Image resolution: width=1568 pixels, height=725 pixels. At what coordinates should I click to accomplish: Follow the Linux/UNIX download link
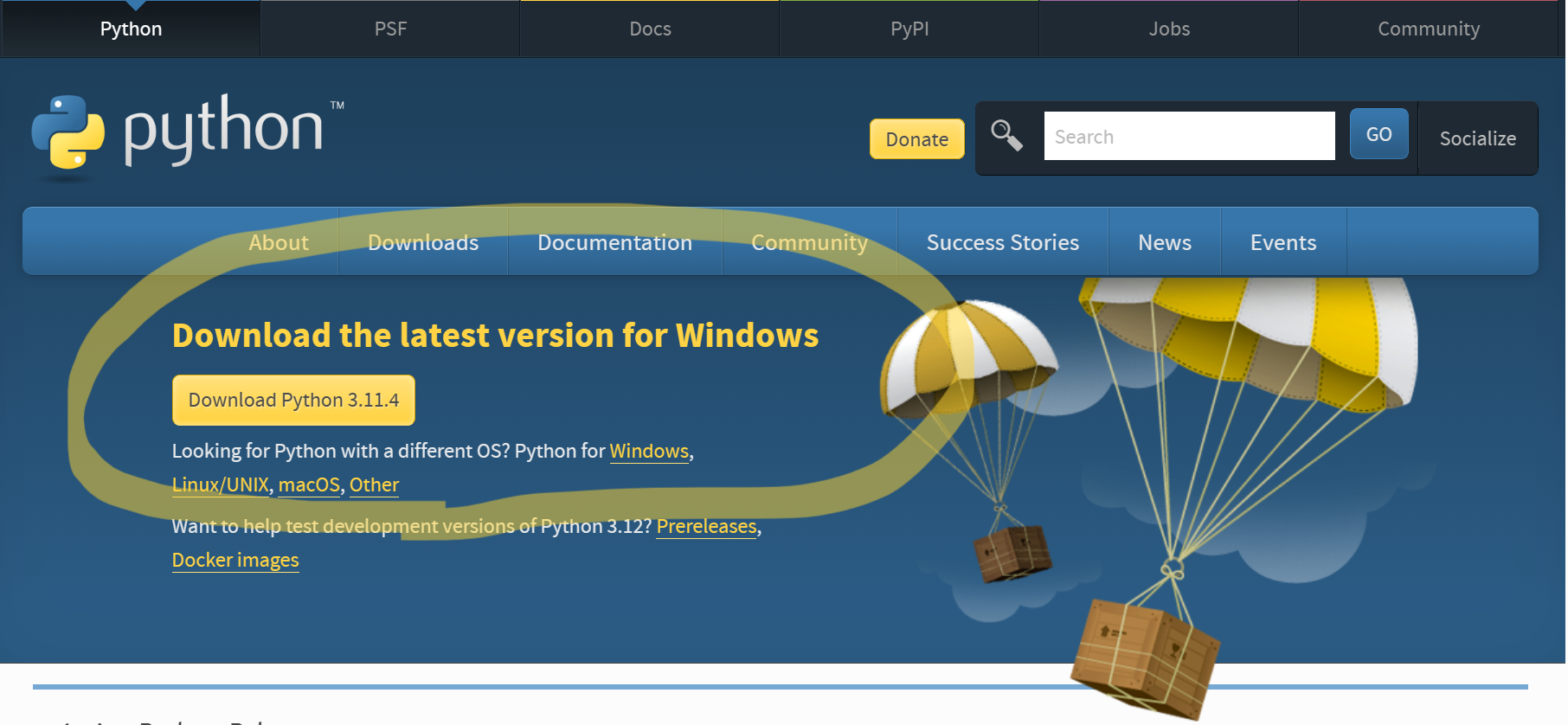pos(221,485)
